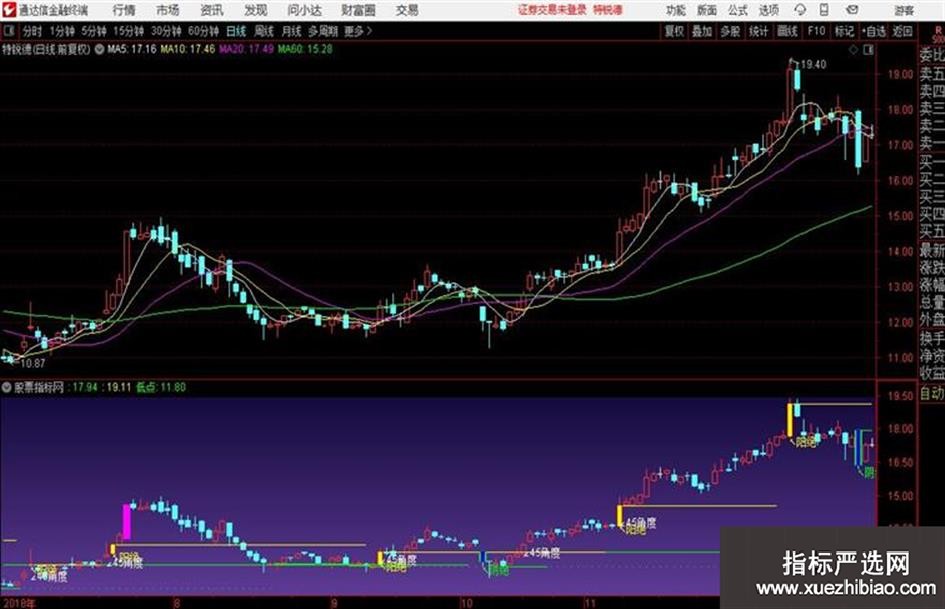Click the MA10 value label
945x609 pixels.
187,49
